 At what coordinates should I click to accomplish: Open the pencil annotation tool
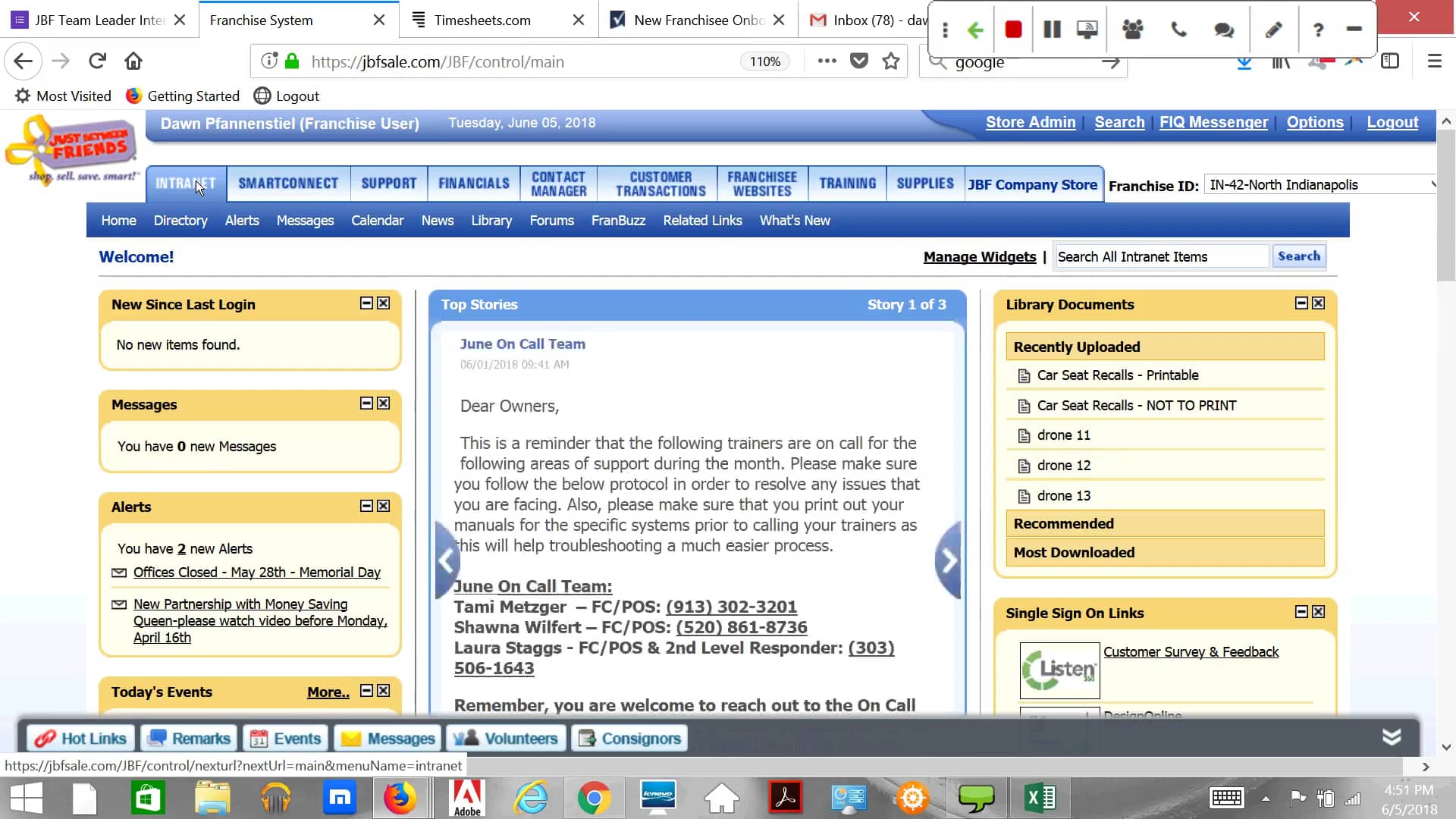pos(1273,30)
